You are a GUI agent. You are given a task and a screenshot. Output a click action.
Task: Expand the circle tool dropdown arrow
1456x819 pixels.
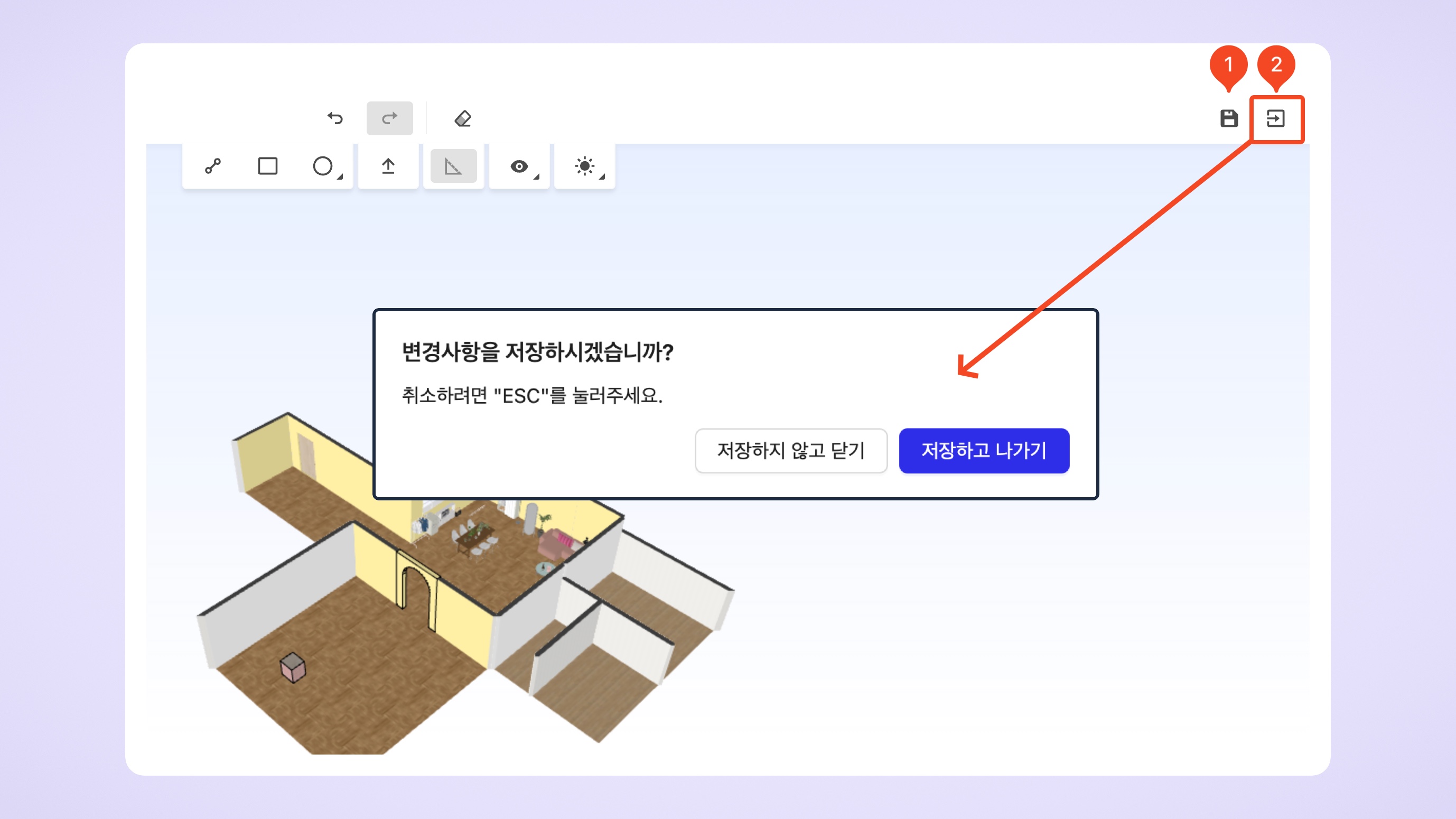[x=340, y=178]
